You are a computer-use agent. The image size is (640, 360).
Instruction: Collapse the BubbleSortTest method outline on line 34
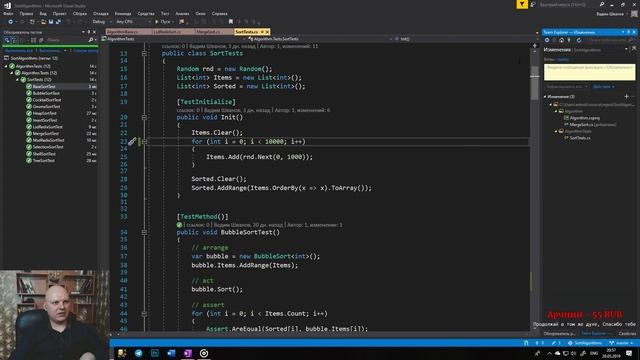pyautogui.click(x=144, y=232)
